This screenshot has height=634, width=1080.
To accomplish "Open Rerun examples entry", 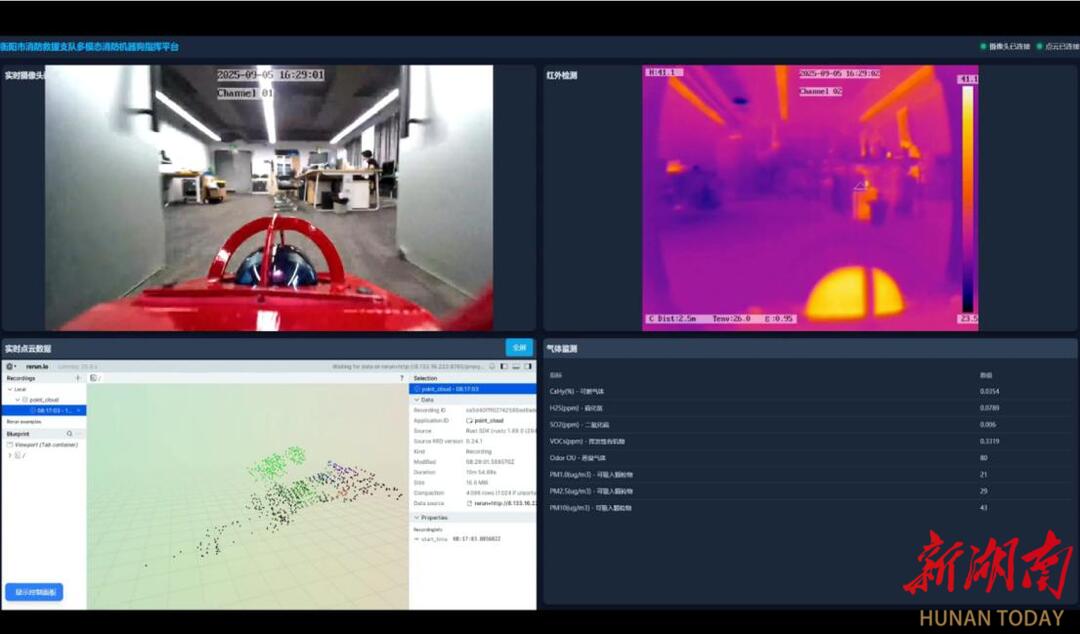I will [26, 422].
